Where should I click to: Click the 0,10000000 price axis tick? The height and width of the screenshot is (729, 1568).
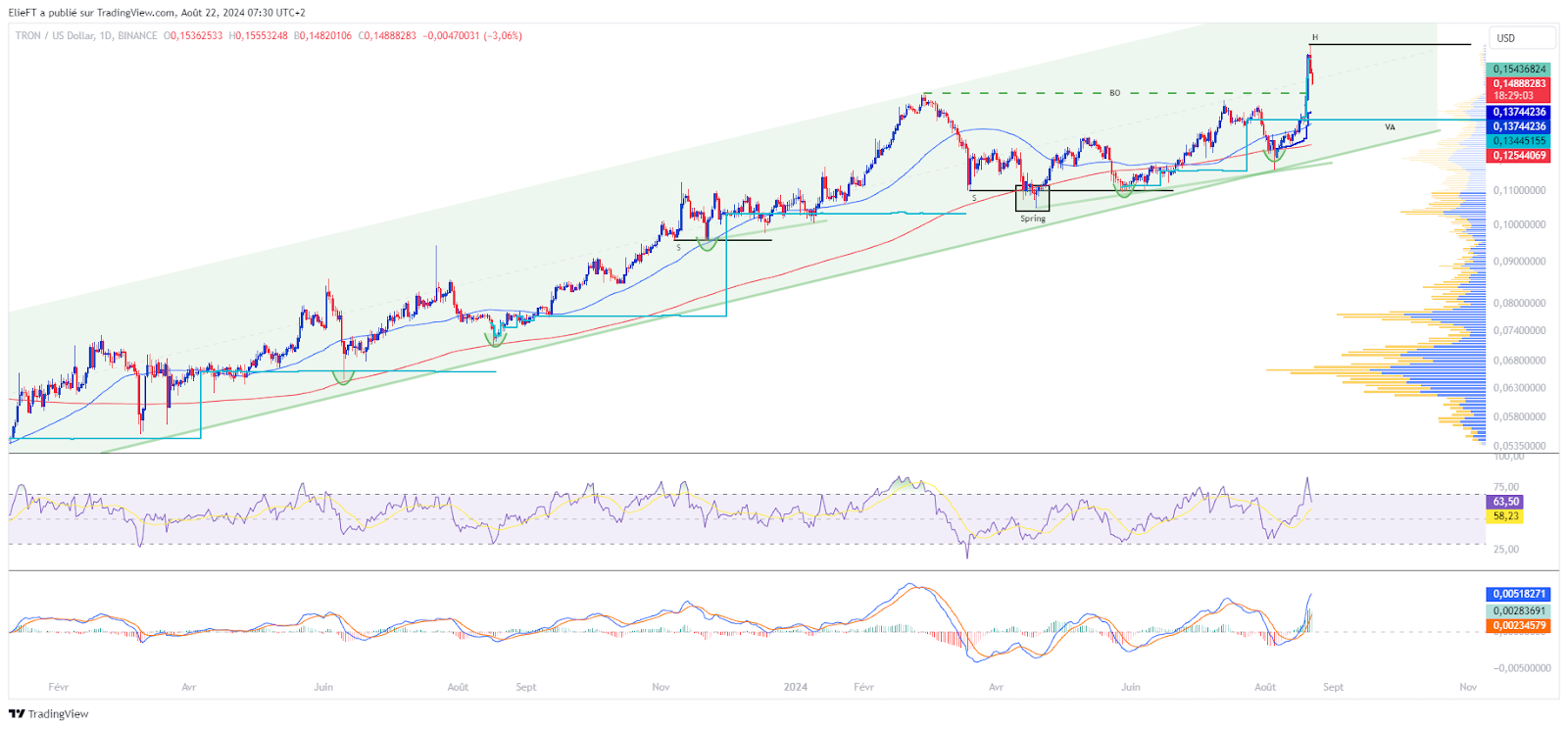1519,224
